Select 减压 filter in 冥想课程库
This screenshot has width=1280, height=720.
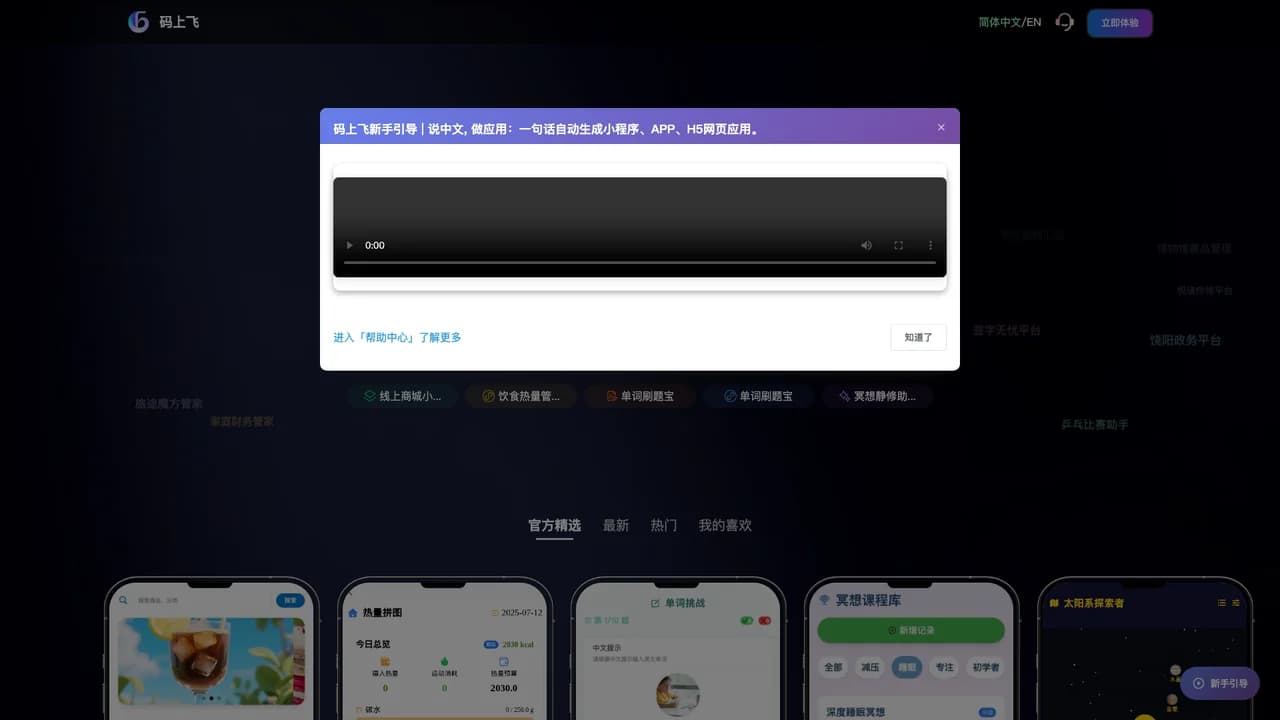click(870, 667)
